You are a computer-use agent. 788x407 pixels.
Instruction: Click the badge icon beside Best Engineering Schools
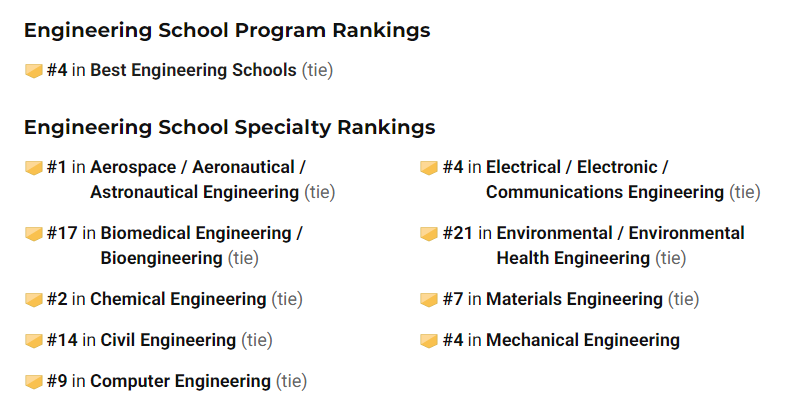(33, 71)
